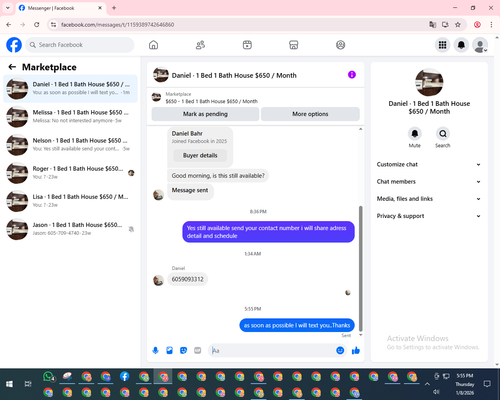Viewport: 500px width, 400px height.
Task: Open the Groups icon in top navigation
Action: click(340, 45)
